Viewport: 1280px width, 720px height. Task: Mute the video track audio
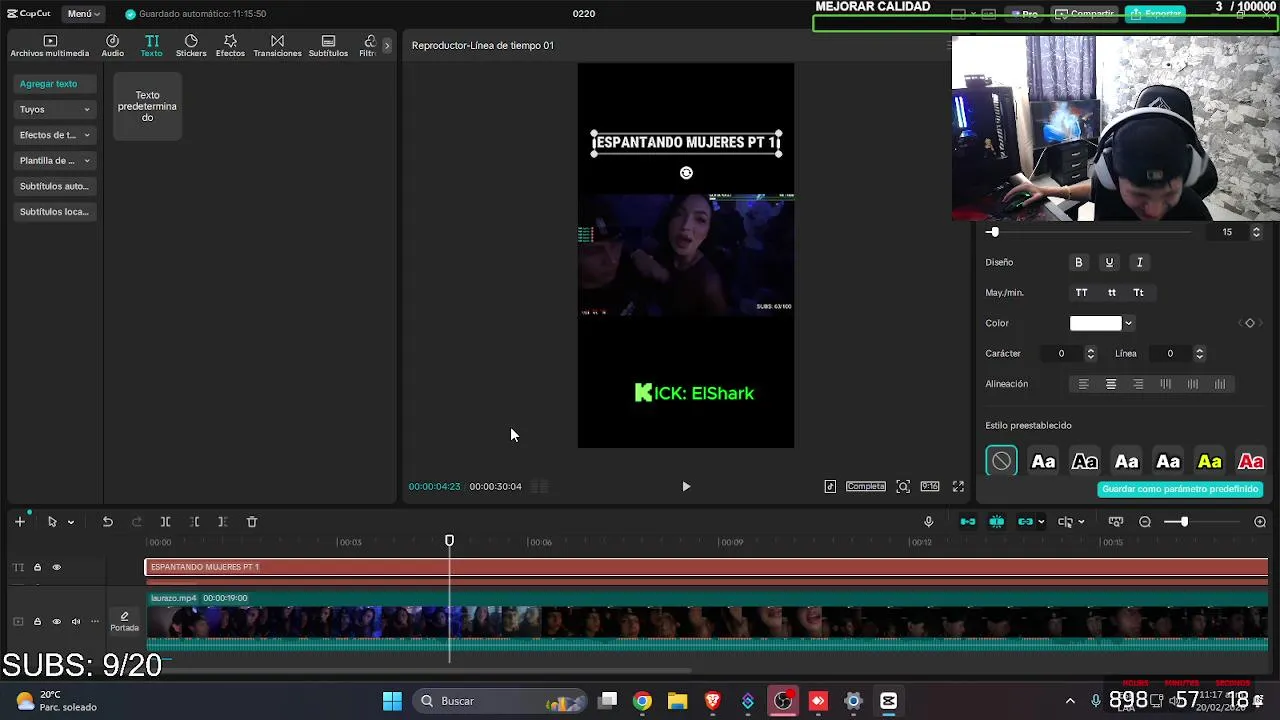click(75, 622)
